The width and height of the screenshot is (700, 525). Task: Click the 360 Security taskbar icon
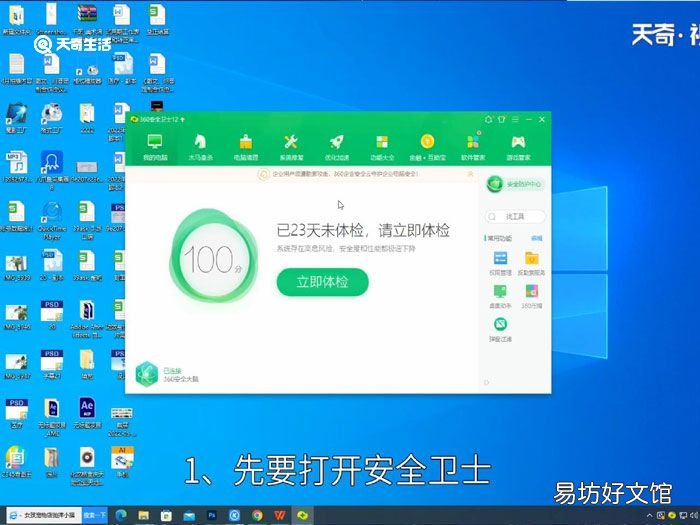[x=303, y=515]
